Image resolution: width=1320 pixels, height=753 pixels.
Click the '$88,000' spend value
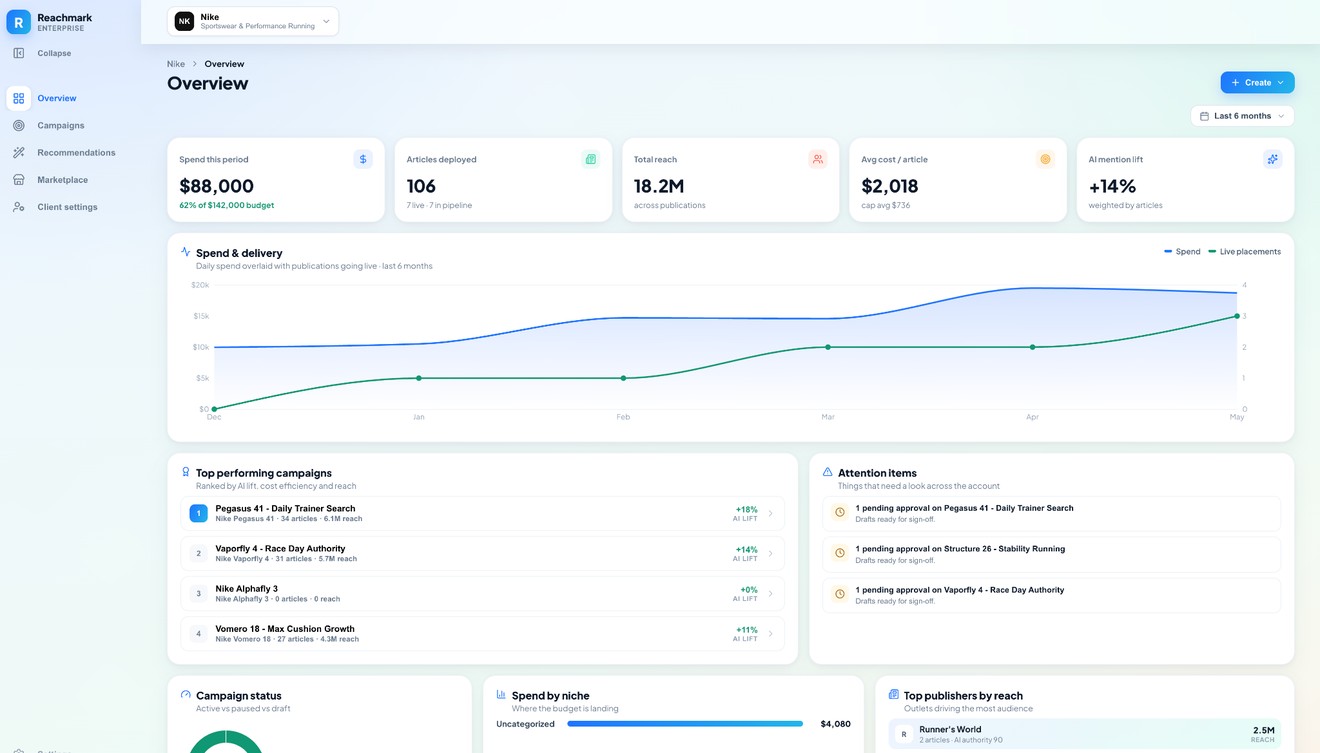(216, 186)
